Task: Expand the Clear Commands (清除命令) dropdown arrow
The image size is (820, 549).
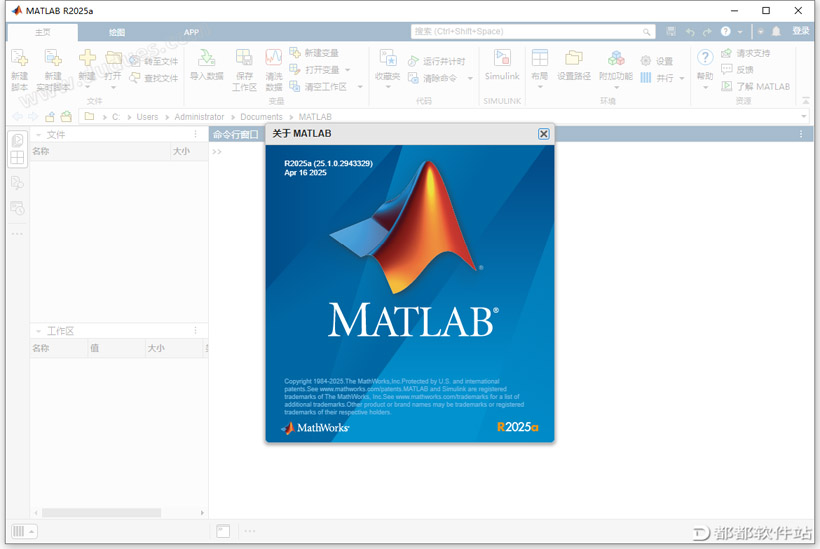Action: 470,78
